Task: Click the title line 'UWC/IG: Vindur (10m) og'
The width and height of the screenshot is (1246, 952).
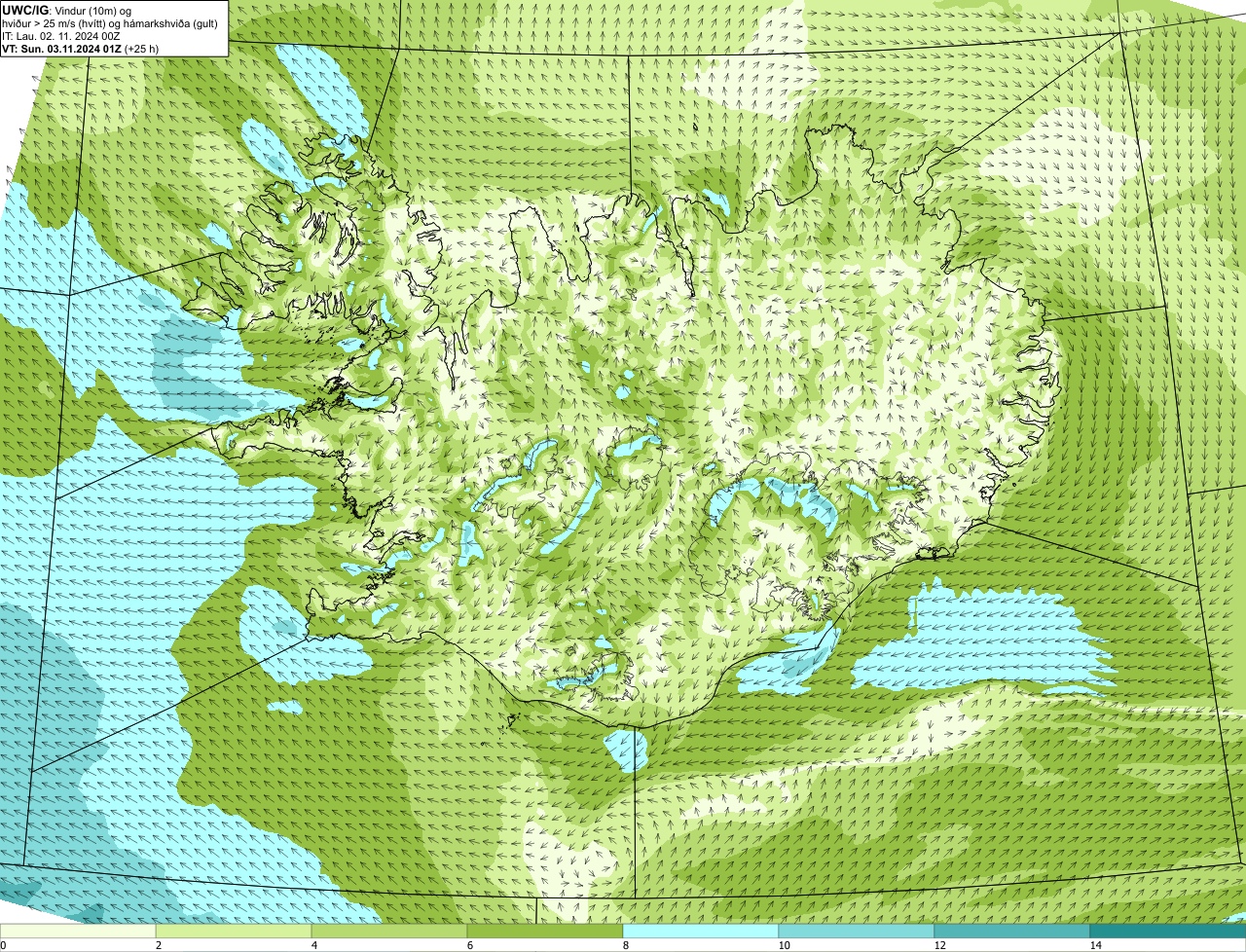Action: 67,10
